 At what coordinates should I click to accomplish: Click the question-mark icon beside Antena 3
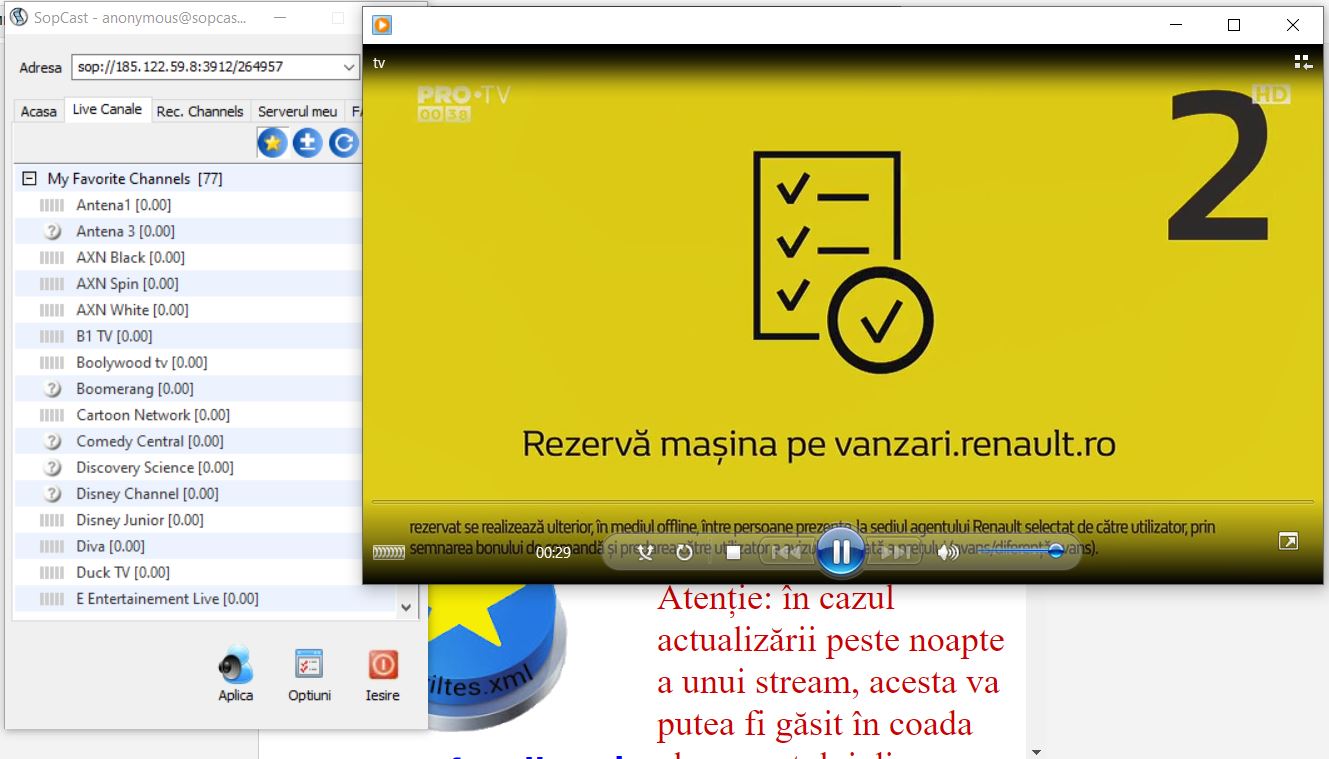pyautogui.click(x=53, y=231)
